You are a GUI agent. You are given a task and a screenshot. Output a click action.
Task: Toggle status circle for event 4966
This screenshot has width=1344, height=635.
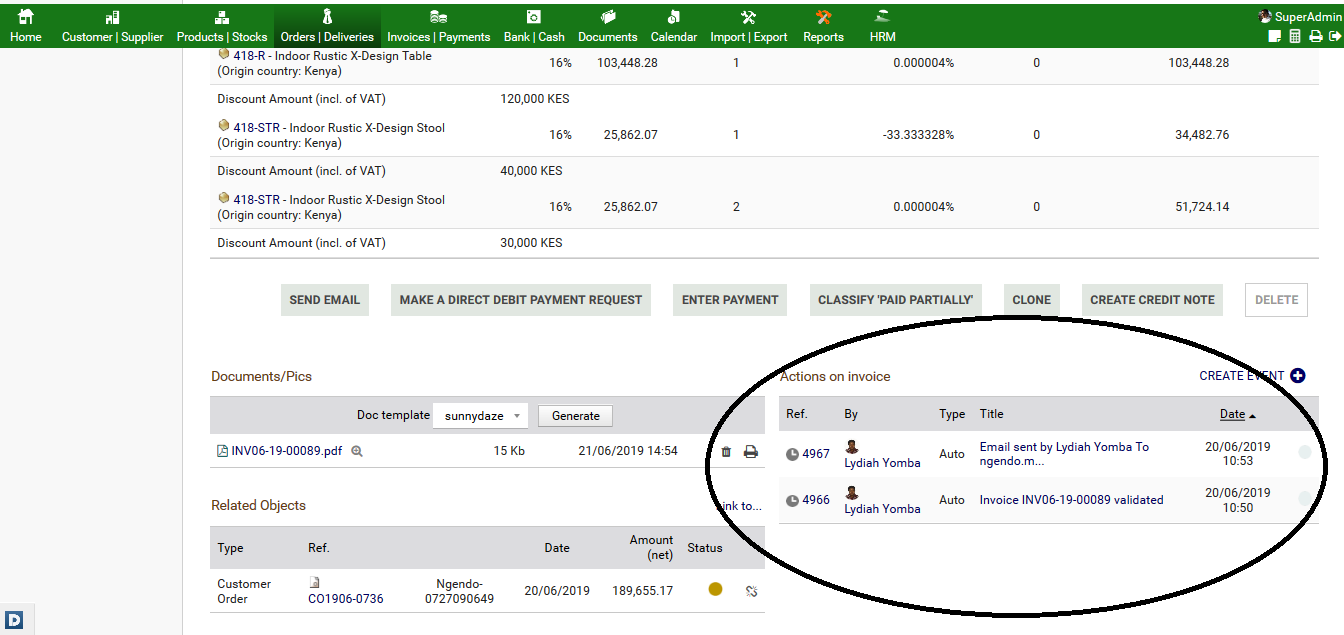[x=1304, y=499]
